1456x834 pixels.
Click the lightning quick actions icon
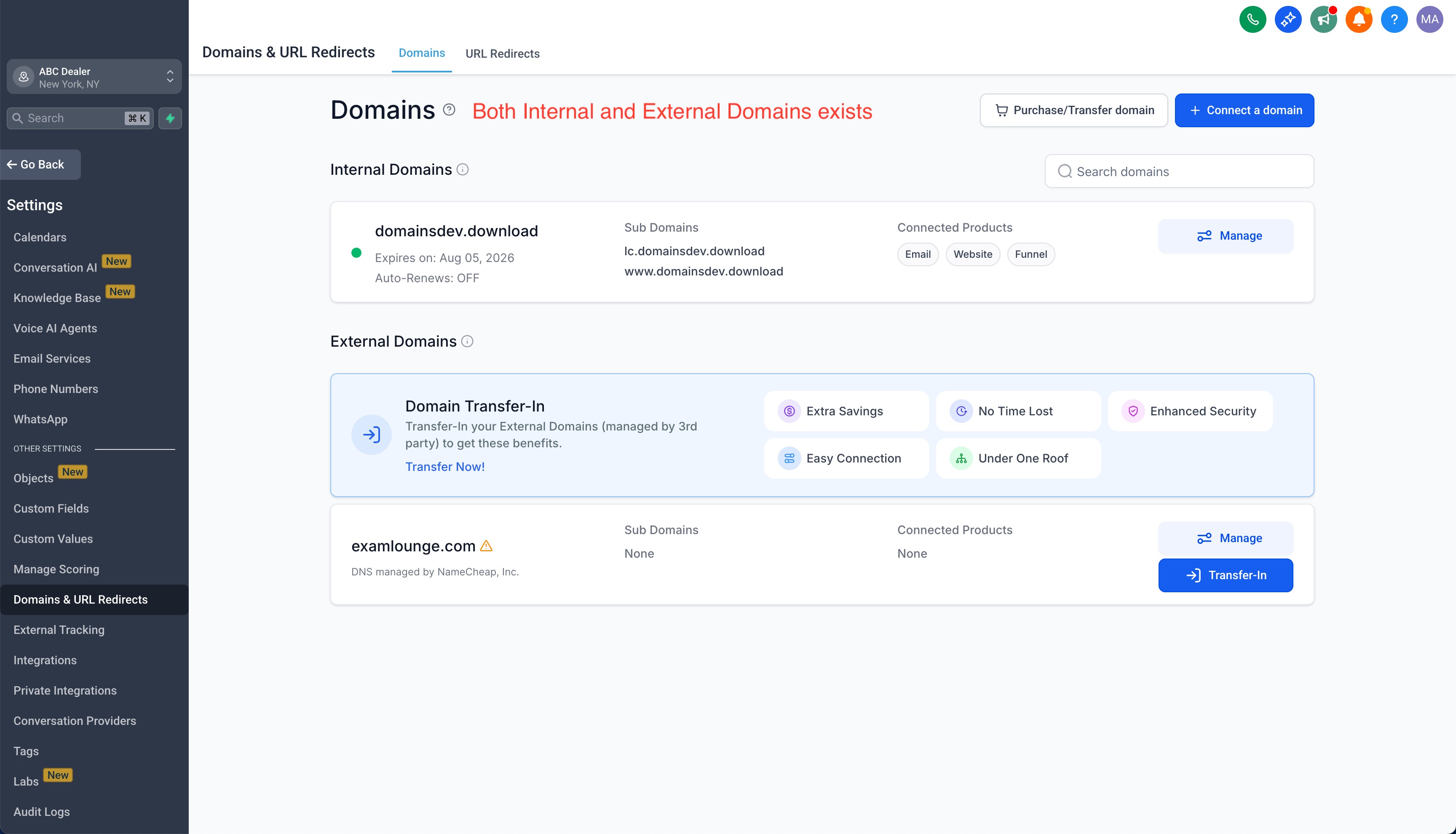(170, 118)
